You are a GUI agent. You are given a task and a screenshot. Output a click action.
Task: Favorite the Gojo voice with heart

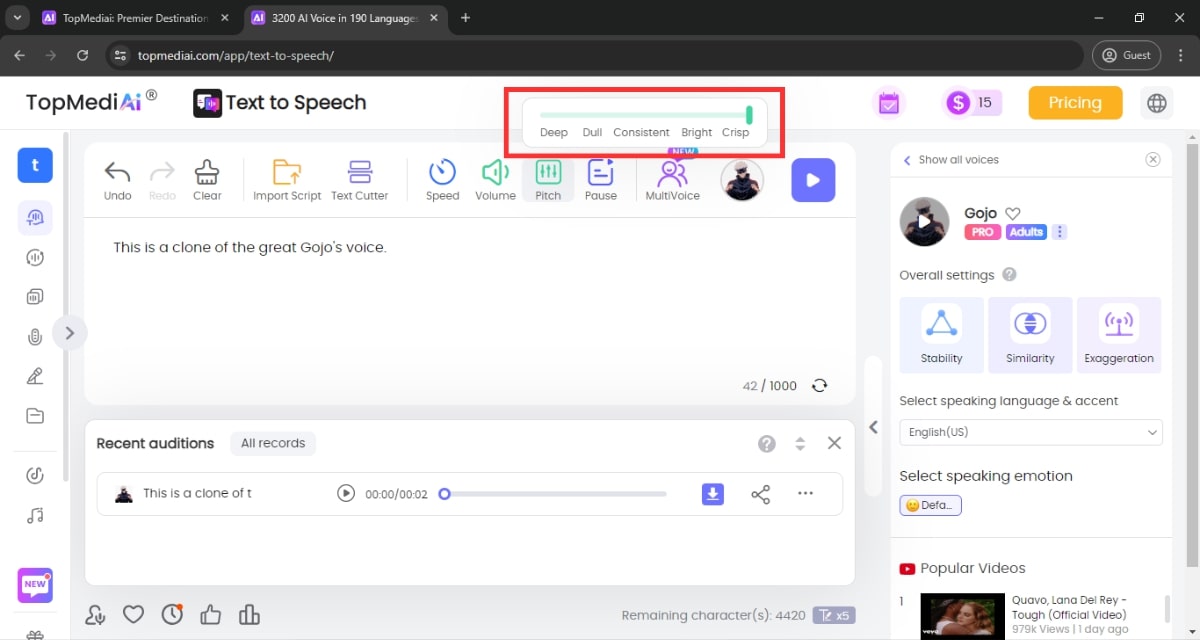[x=1013, y=213]
